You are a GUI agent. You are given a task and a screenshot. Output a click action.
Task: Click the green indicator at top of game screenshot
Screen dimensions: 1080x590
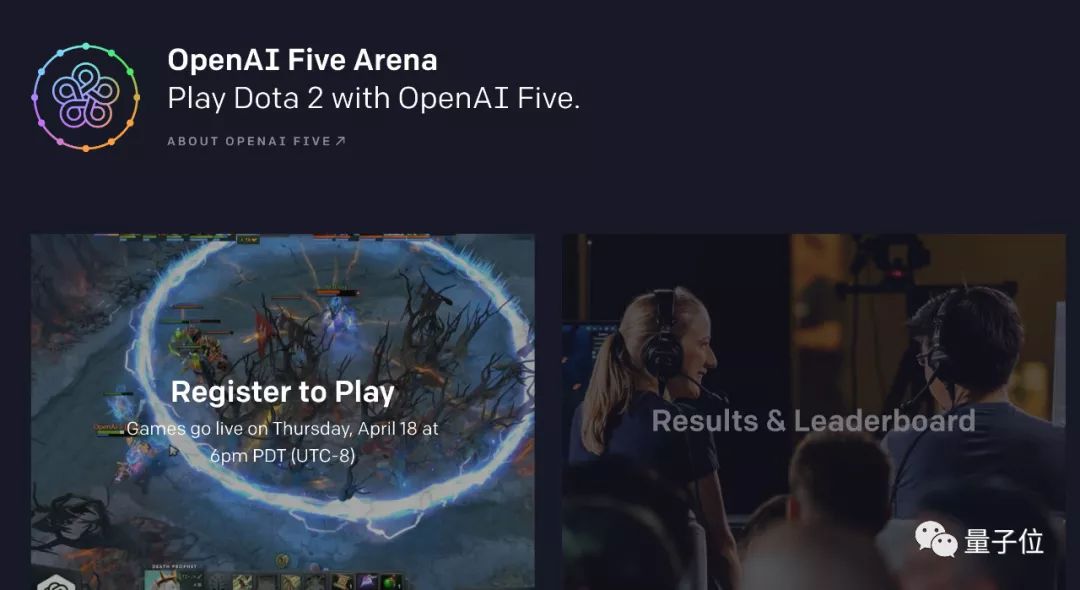click(x=247, y=240)
